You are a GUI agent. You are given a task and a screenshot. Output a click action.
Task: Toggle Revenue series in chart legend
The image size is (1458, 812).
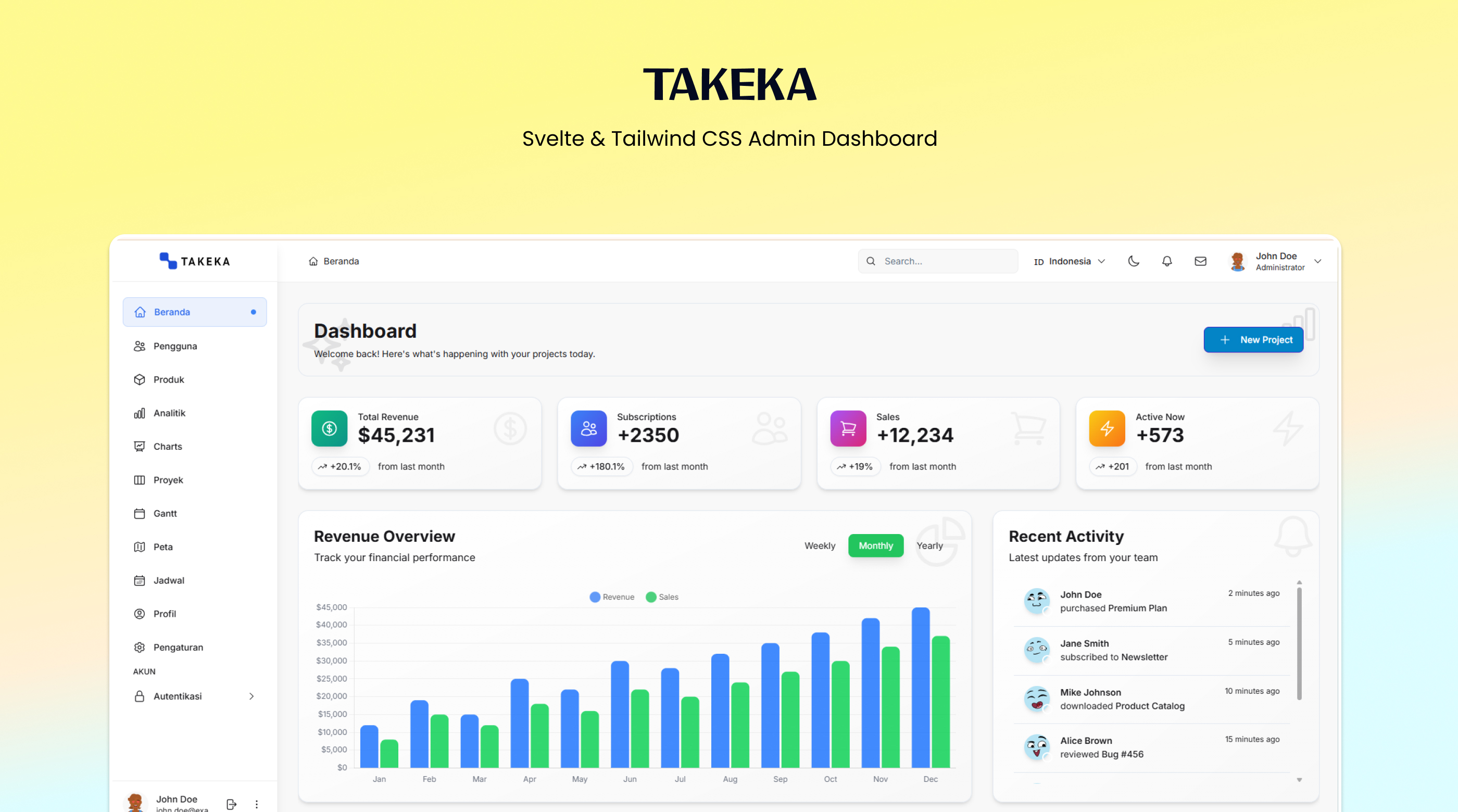[x=611, y=597]
